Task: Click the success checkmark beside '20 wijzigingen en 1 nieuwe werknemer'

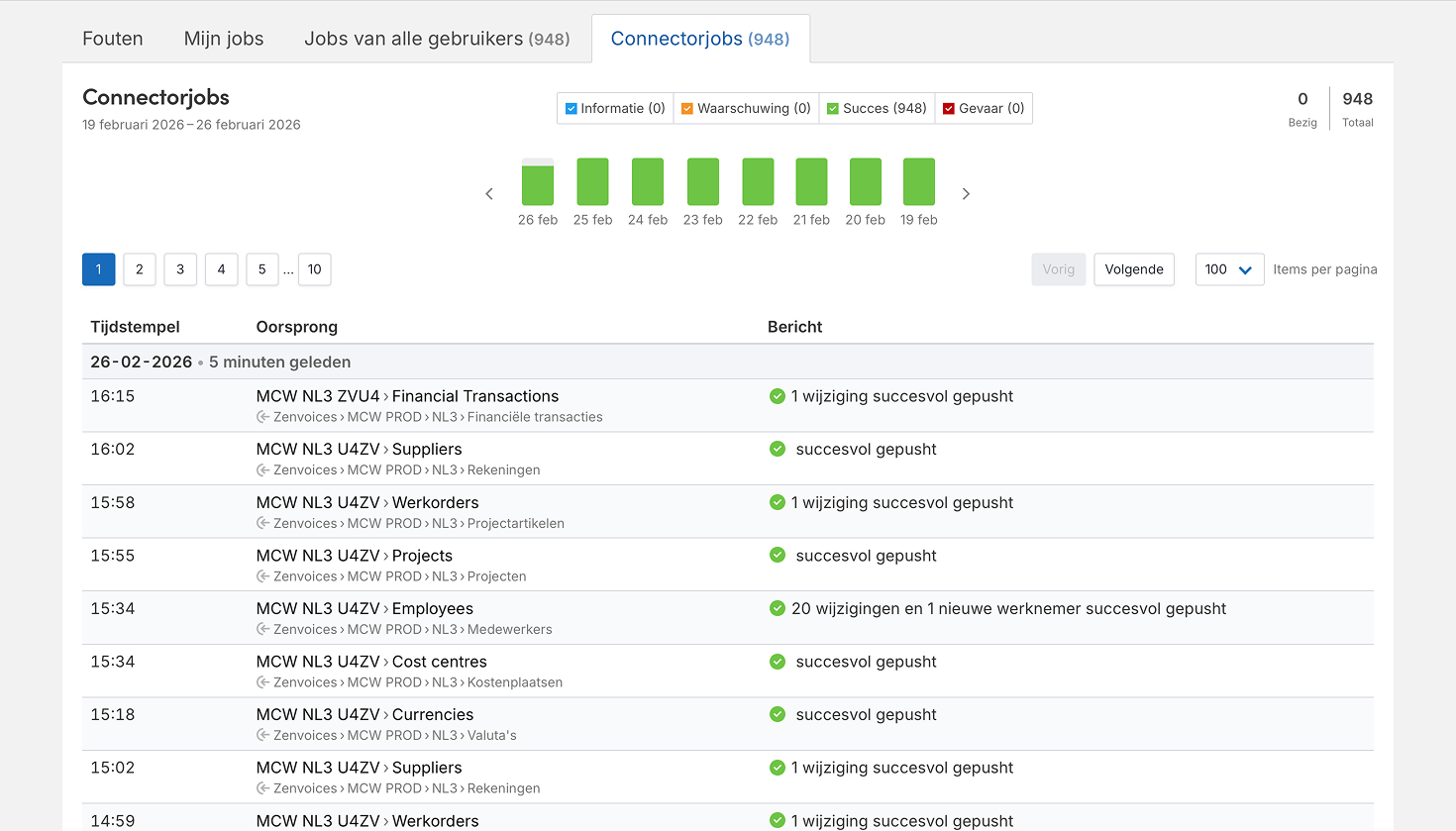Action: (778, 607)
